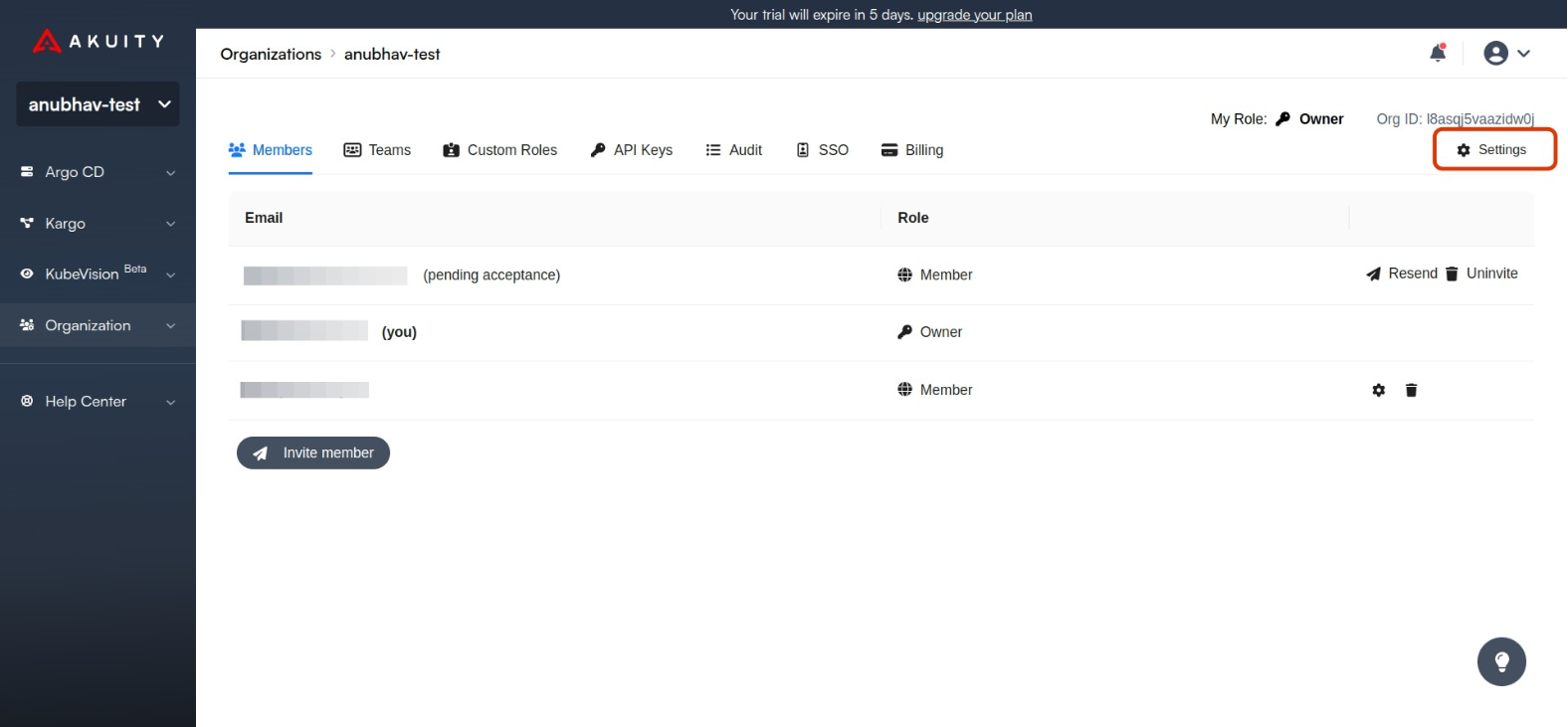Delete the third member with the trash icon
Image resolution: width=1568 pixels, height=727 pixels.
click(1411, 390)
